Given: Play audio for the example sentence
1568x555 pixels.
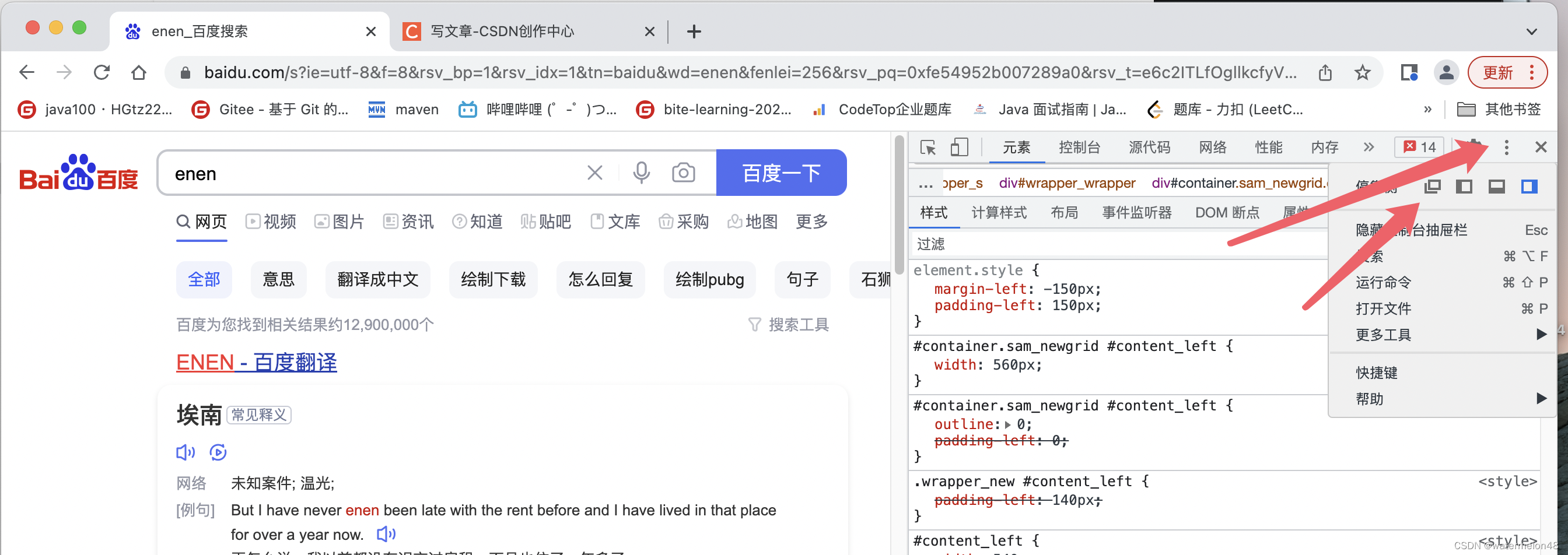Looking at the screenshot, I should [x=386, y=535].
